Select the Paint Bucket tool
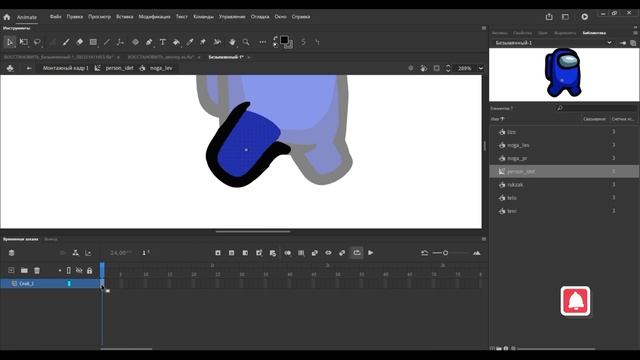The height and width of the screenshot is (360, 640). [176, 42]
